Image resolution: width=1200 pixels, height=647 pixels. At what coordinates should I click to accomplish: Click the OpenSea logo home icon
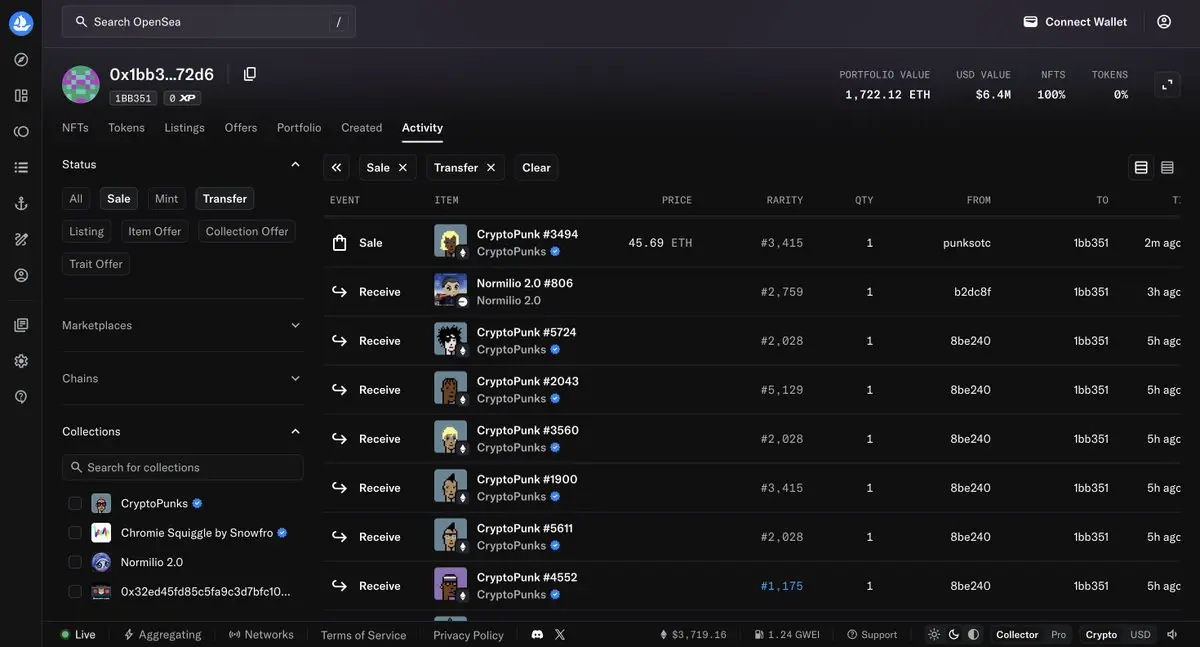tap(21, 23)
